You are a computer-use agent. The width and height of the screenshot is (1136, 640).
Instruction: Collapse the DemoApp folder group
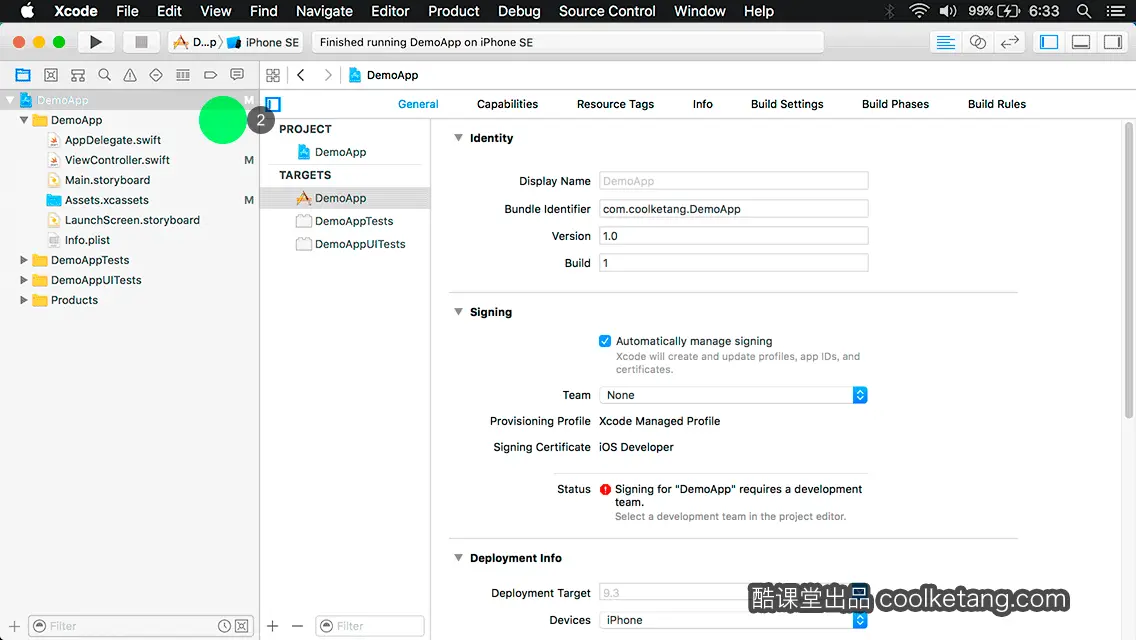coord(24,120)
